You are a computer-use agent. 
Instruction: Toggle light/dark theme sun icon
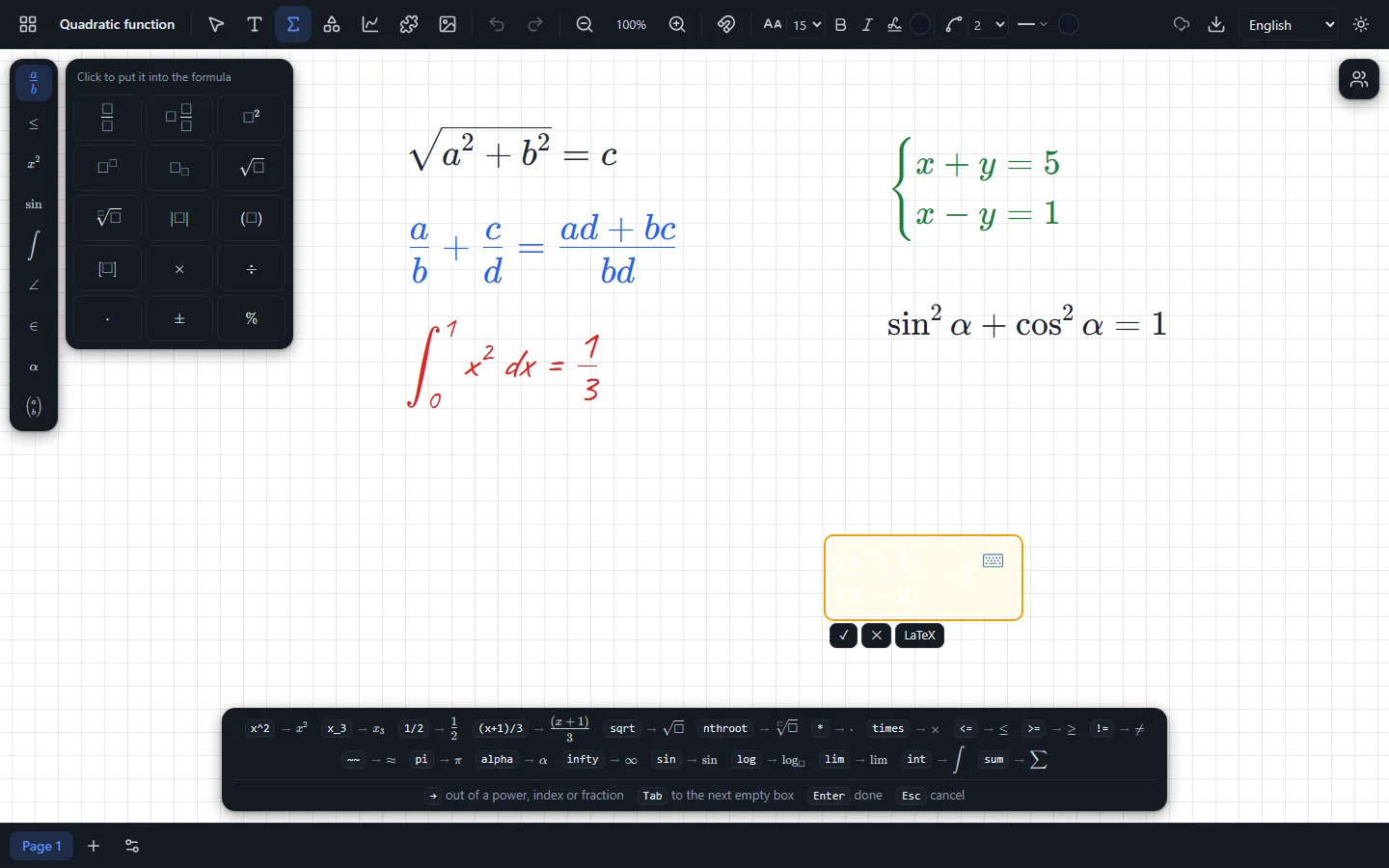pyautogui.click(x=1361, y=24)
